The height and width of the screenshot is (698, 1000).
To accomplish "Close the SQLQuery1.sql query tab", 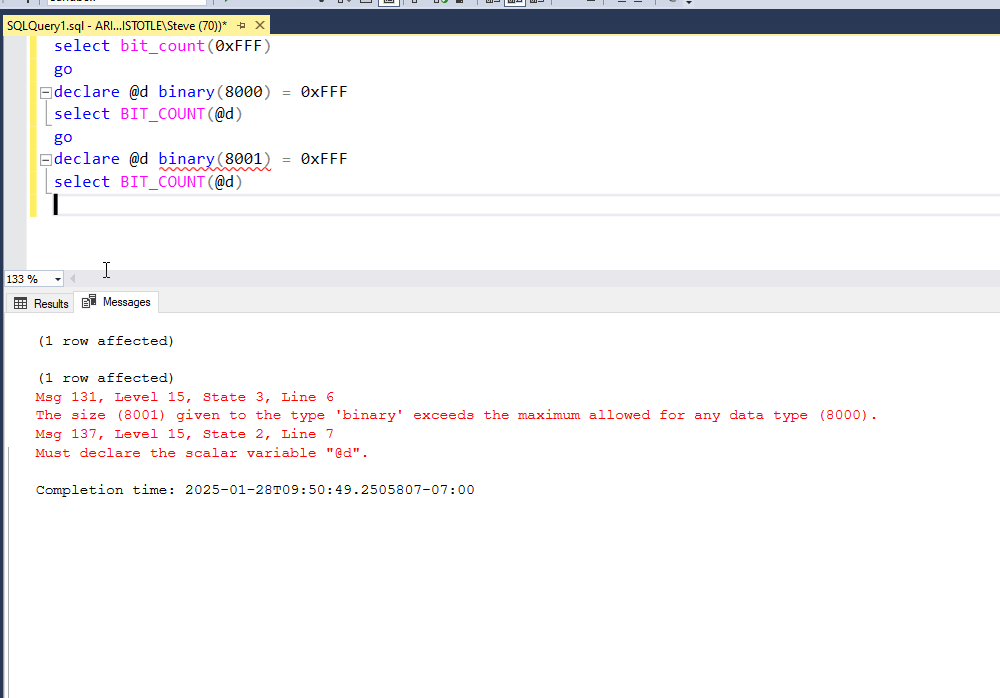I will coord(260,26).
